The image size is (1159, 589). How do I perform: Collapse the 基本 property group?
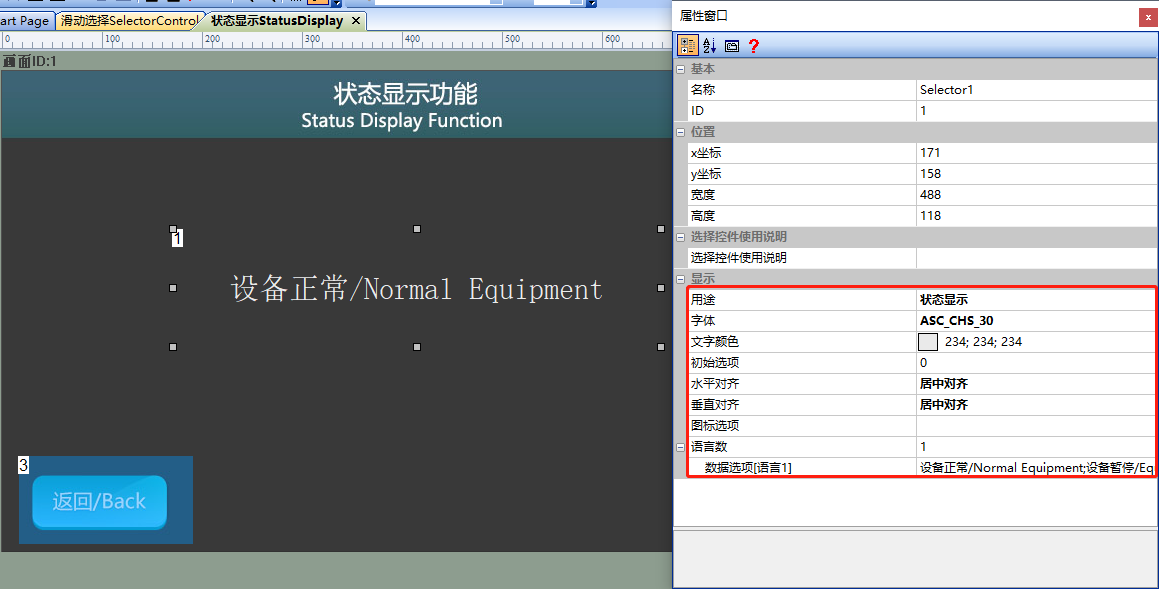pyautogui.click(x=681, y=69)
